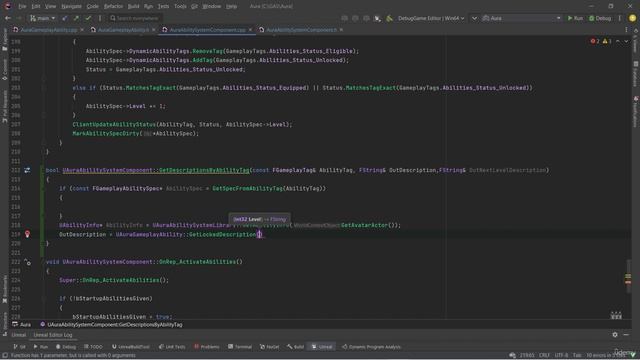Image resolution: width=640 pixels, height=360 pixels.
Task: Click the Git commit checkmark icon
Action: coord(88,18)
